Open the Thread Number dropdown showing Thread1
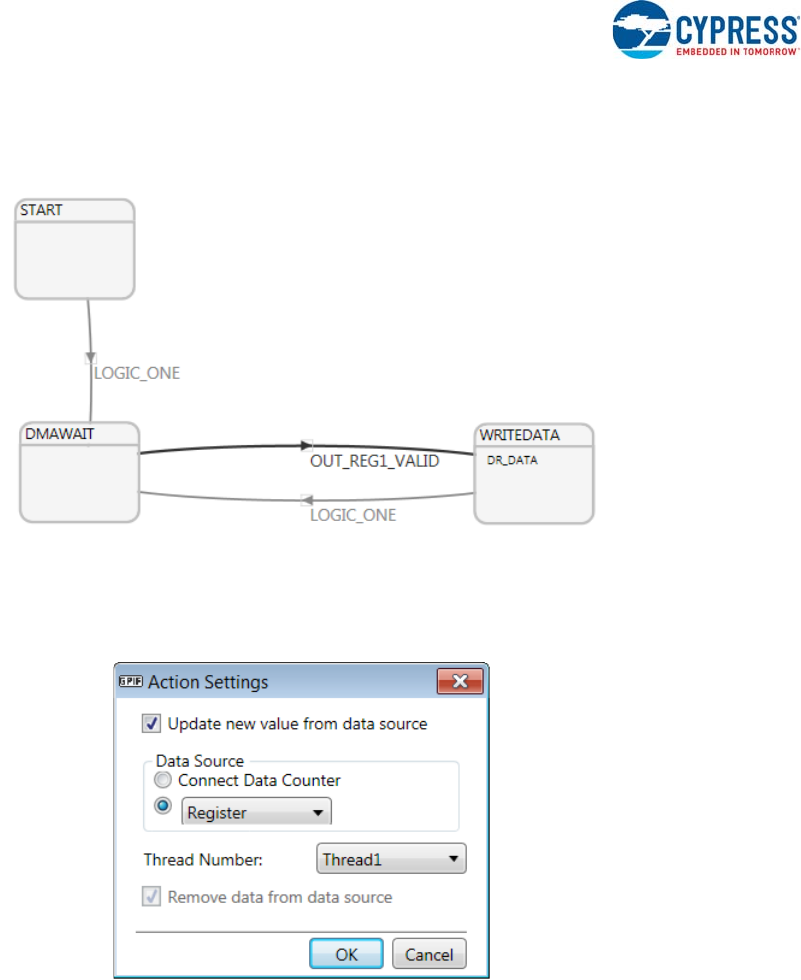The height and width of the screenshot is (980, 801). click(x=391, y=859)
